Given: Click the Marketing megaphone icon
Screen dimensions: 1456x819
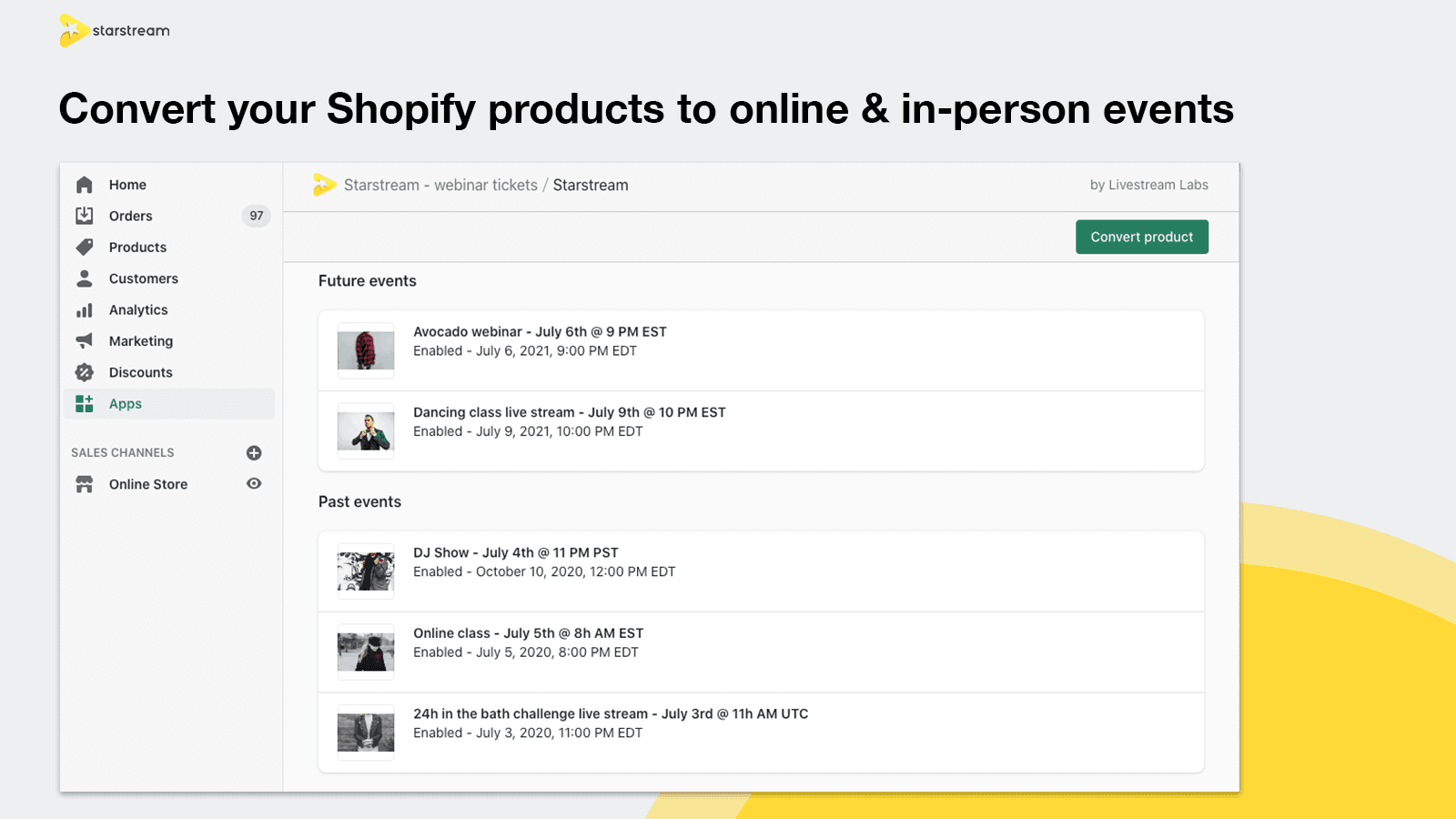Looking at the screenshot, I should (84, 340).
